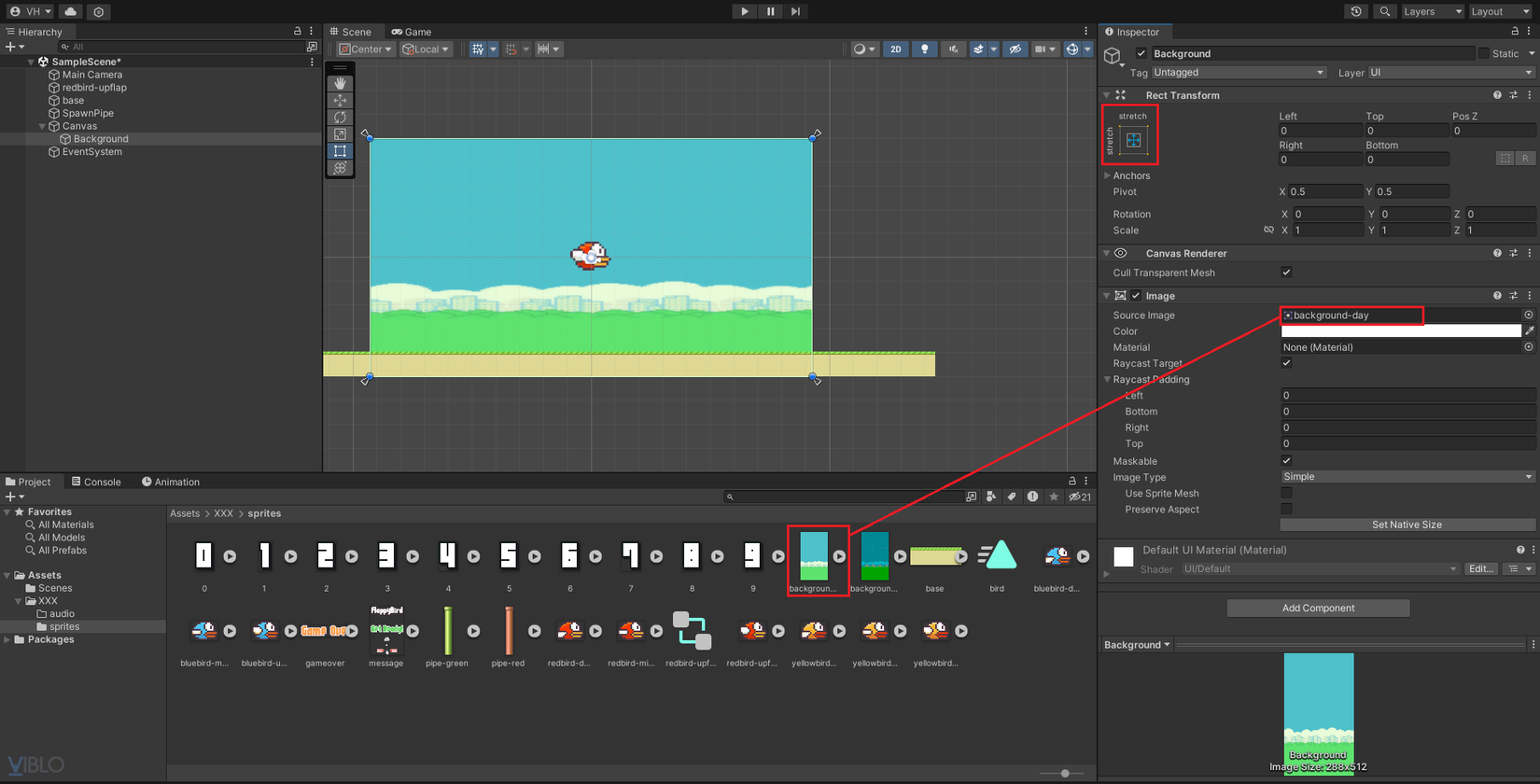
Task: Open the Tag dropdown showing Untagged
Action: pos(1239,73)
